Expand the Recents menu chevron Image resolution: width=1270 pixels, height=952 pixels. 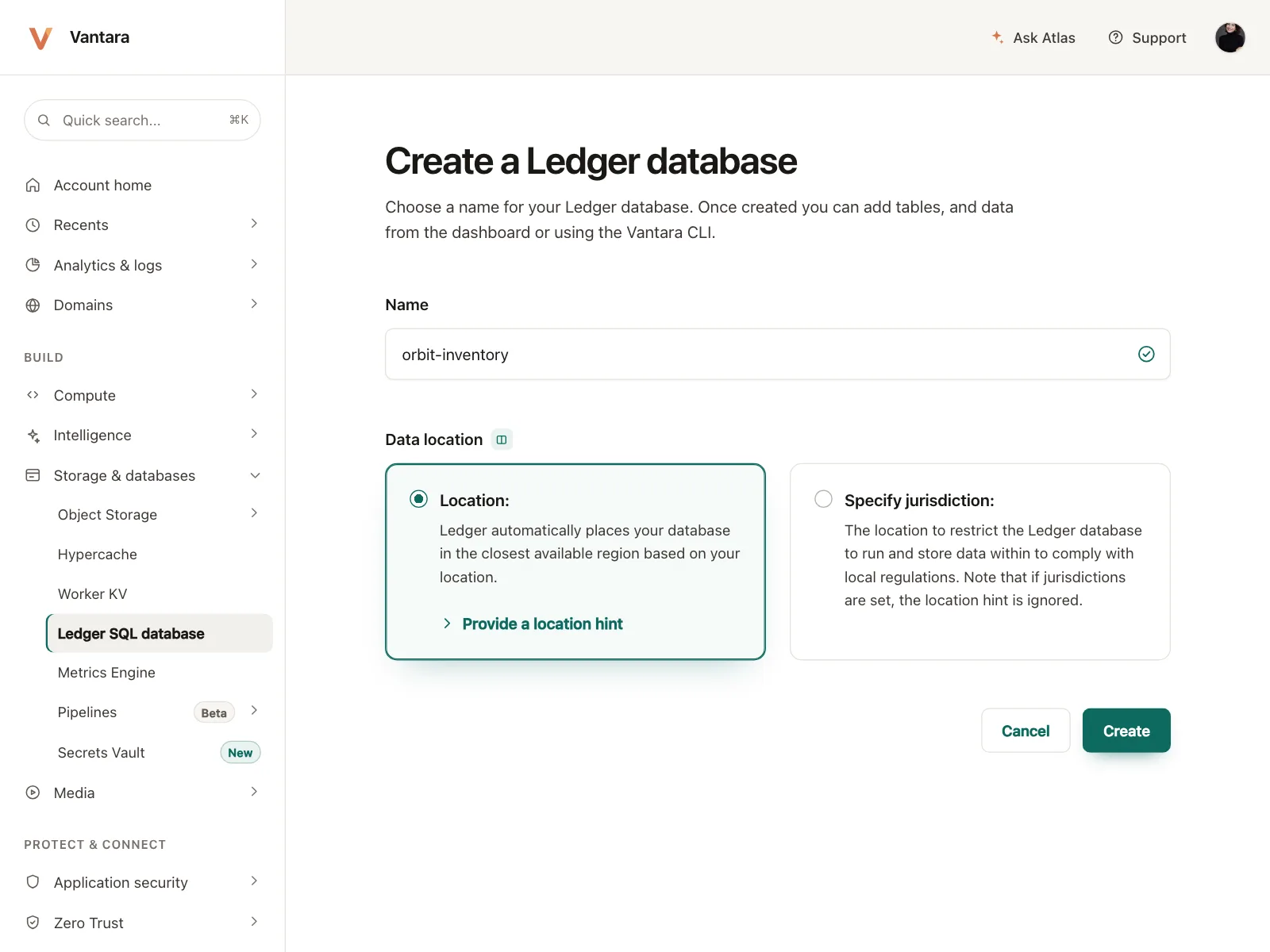pyautogui.click(x=254, y=224)
